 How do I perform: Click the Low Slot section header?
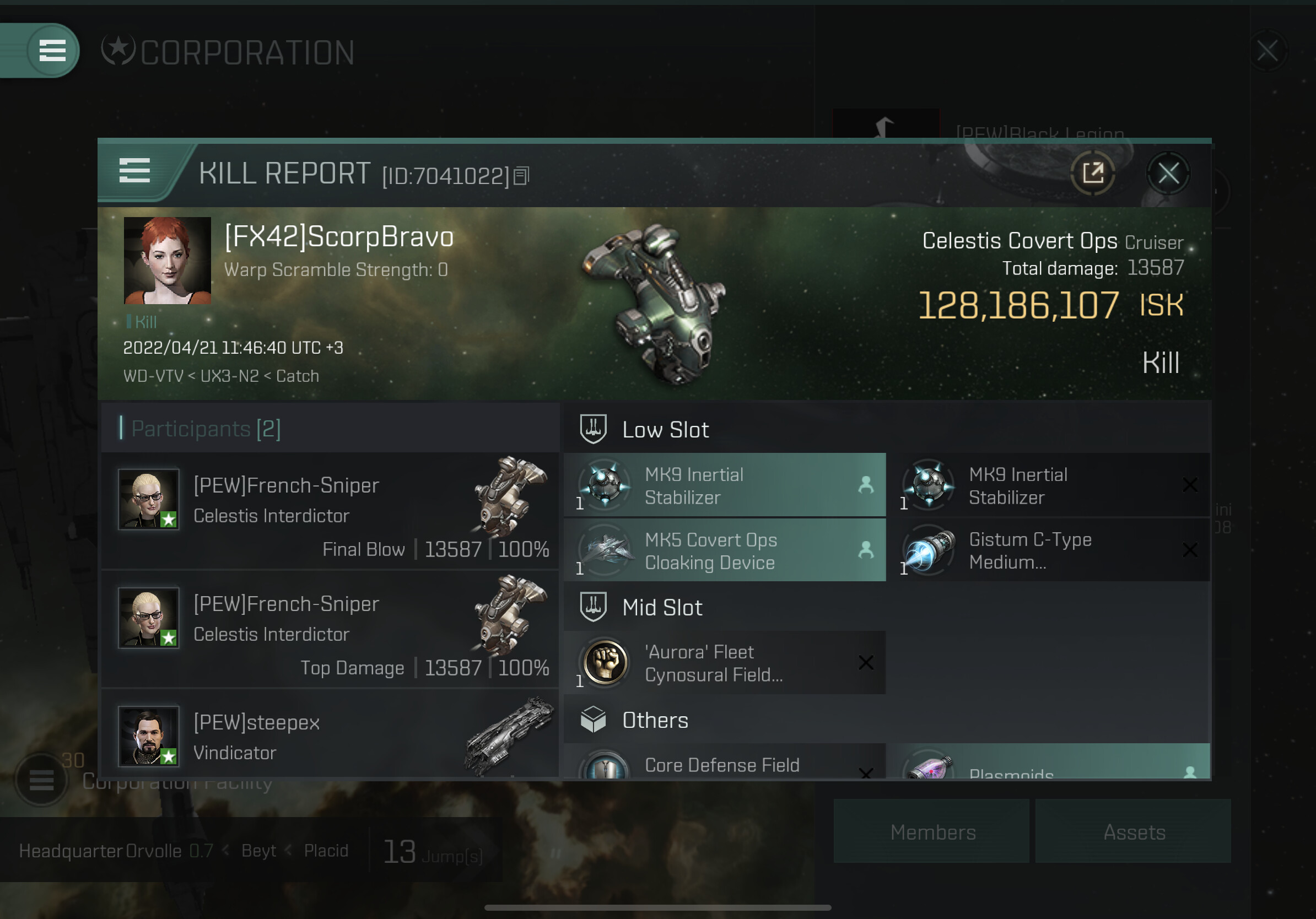tap(665, 430)
